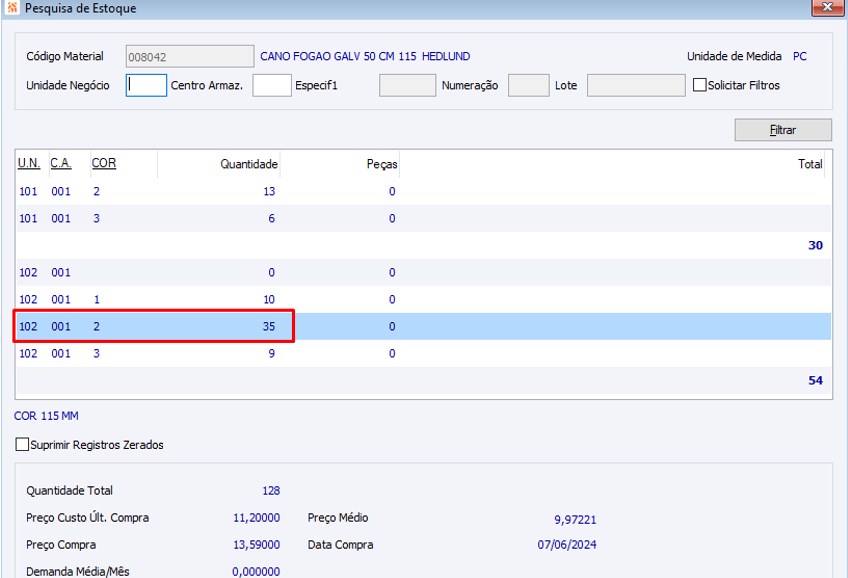848x578 pixels.
Task: Click the Lote field
Action: pos(636,85)
